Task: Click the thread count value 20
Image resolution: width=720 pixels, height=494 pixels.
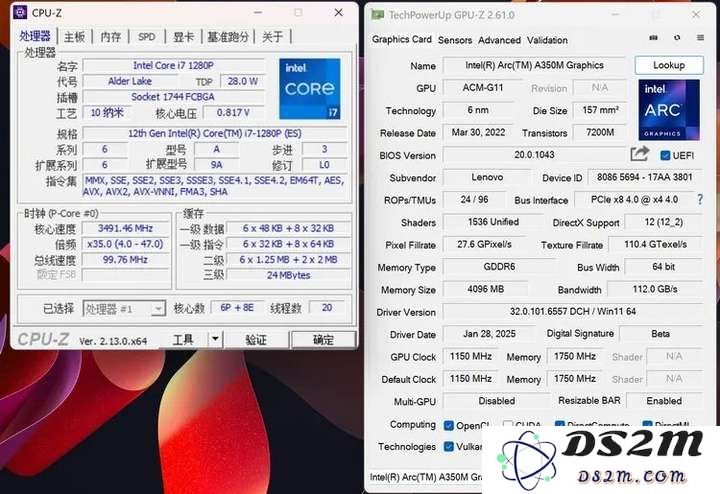Action: pyautogui.click(x=327, y=308)
